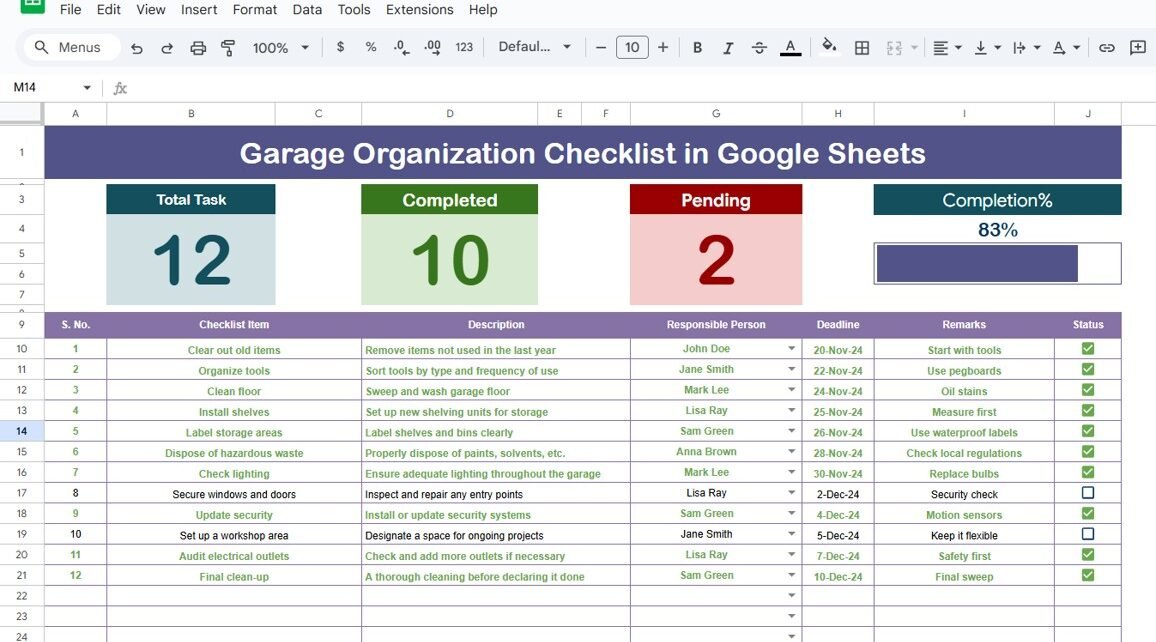
Task: Uncheck status for Clean floor
Action: point(1087,390)
